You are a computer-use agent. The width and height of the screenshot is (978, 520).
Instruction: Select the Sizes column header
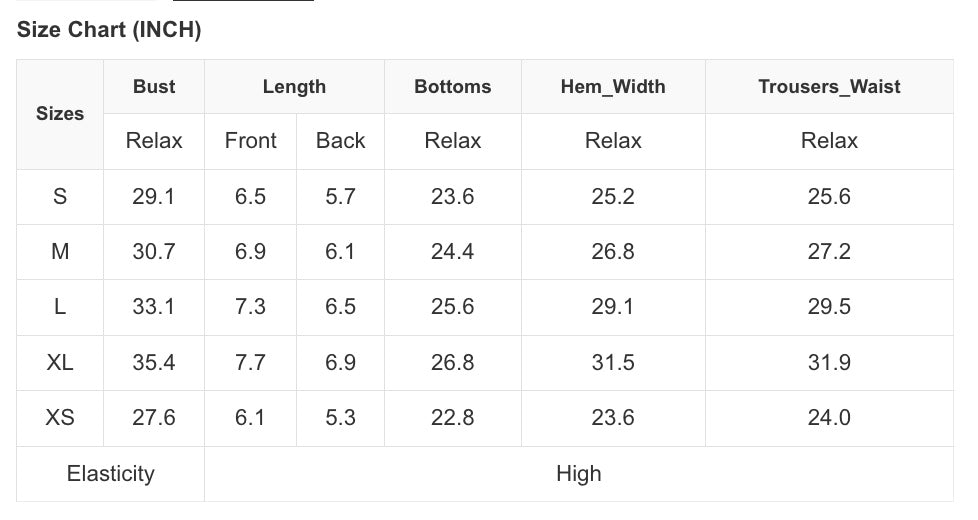pos(60,114)
